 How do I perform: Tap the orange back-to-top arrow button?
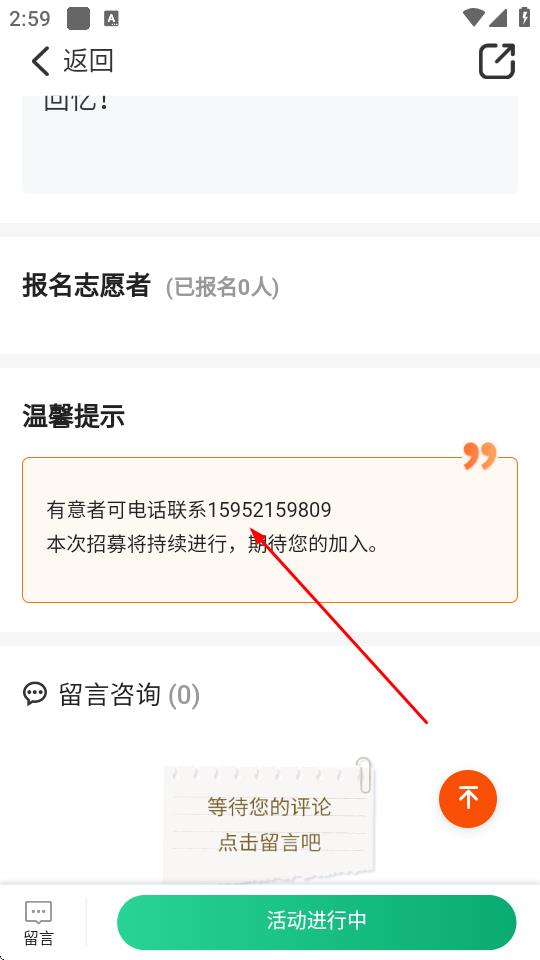468,798
